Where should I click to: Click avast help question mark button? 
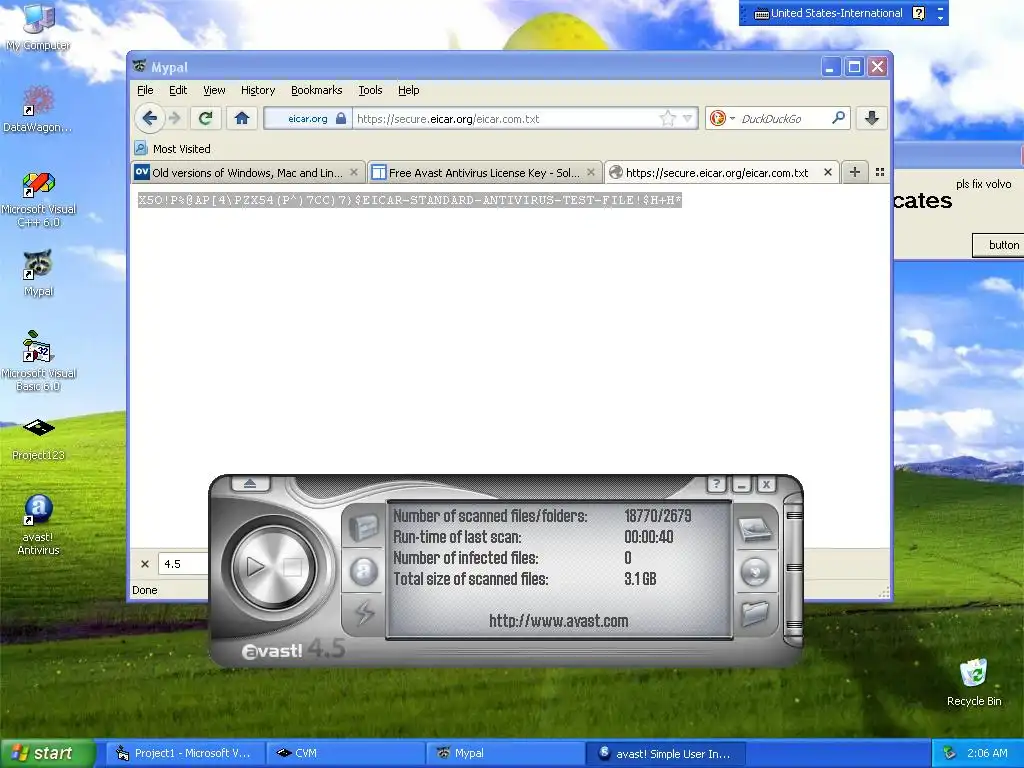pos(716,484)
